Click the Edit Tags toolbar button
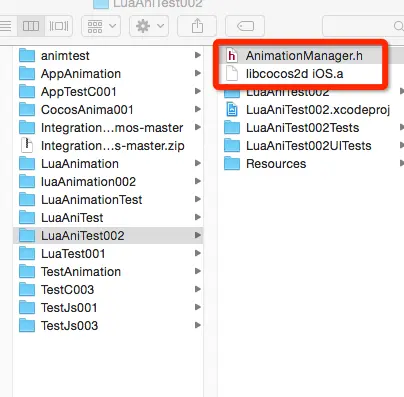Screen dimensions: 404x397 (245, 26)
